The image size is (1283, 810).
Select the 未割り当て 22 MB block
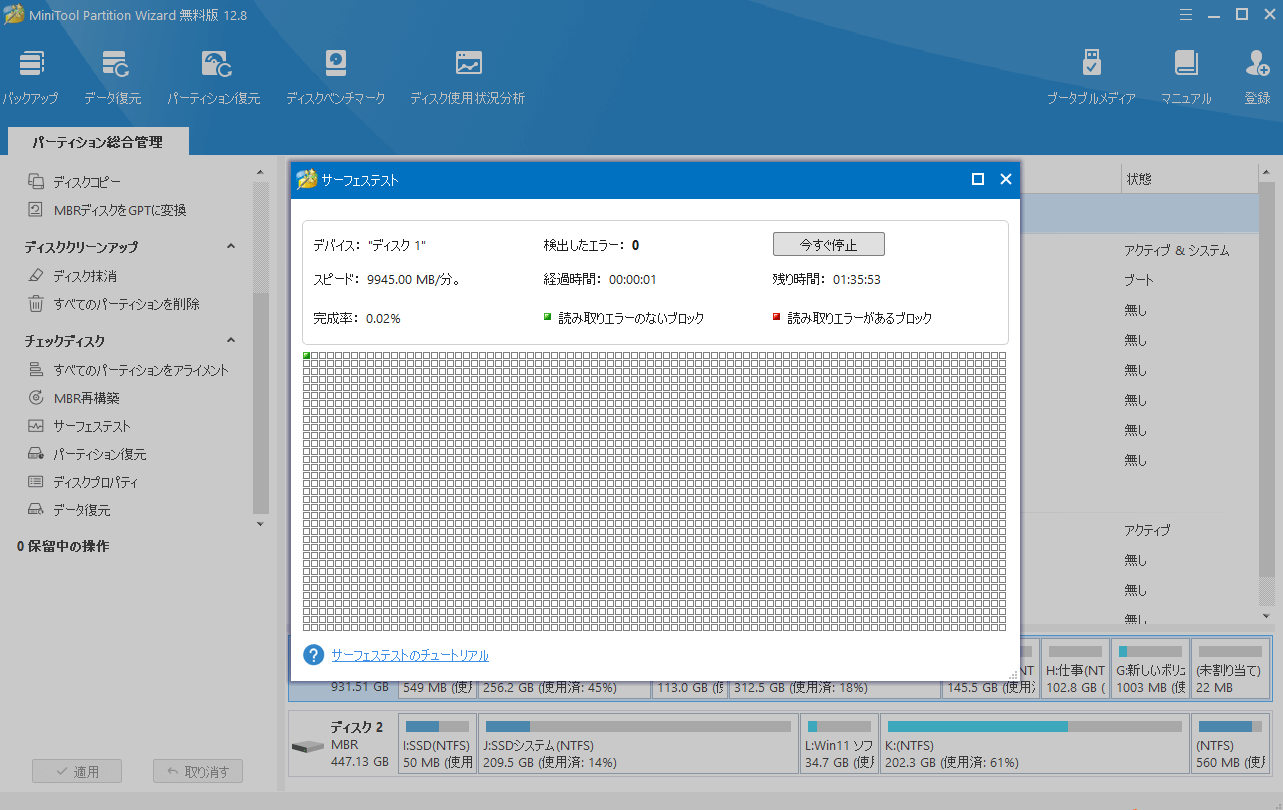[x=1230, y=668]
